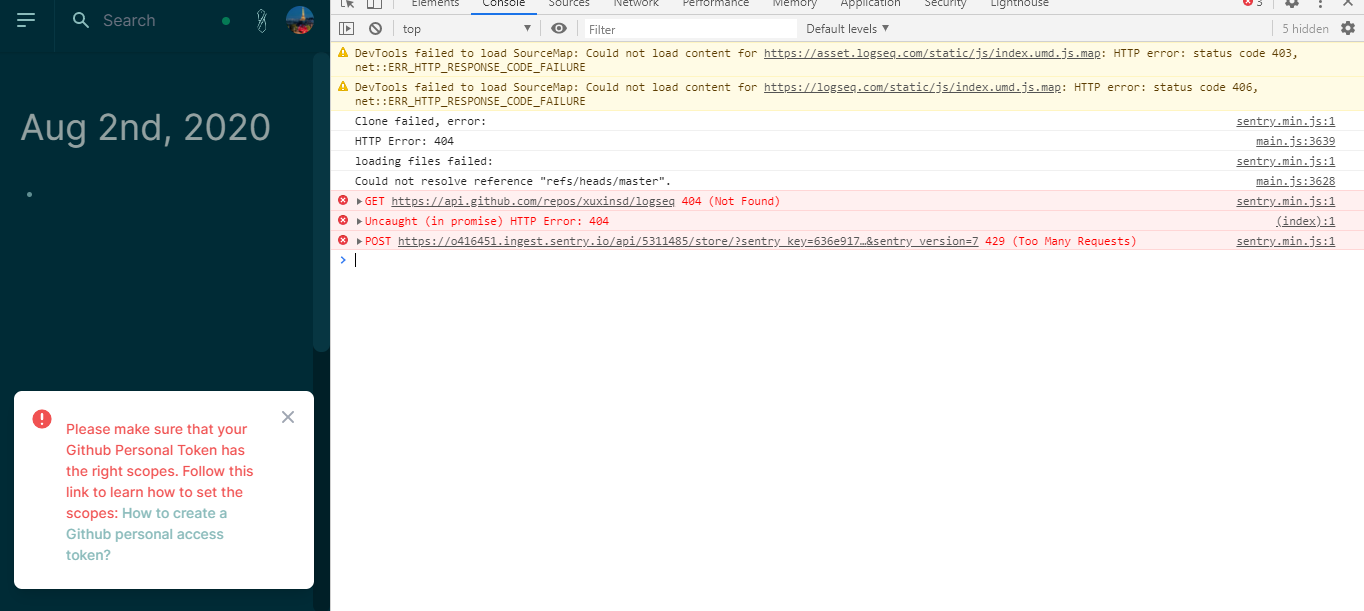Viewport: 1364px width, 611px height.
Task: Show the console sidebar
Action: pyautogui.click(x=347, y=29)
